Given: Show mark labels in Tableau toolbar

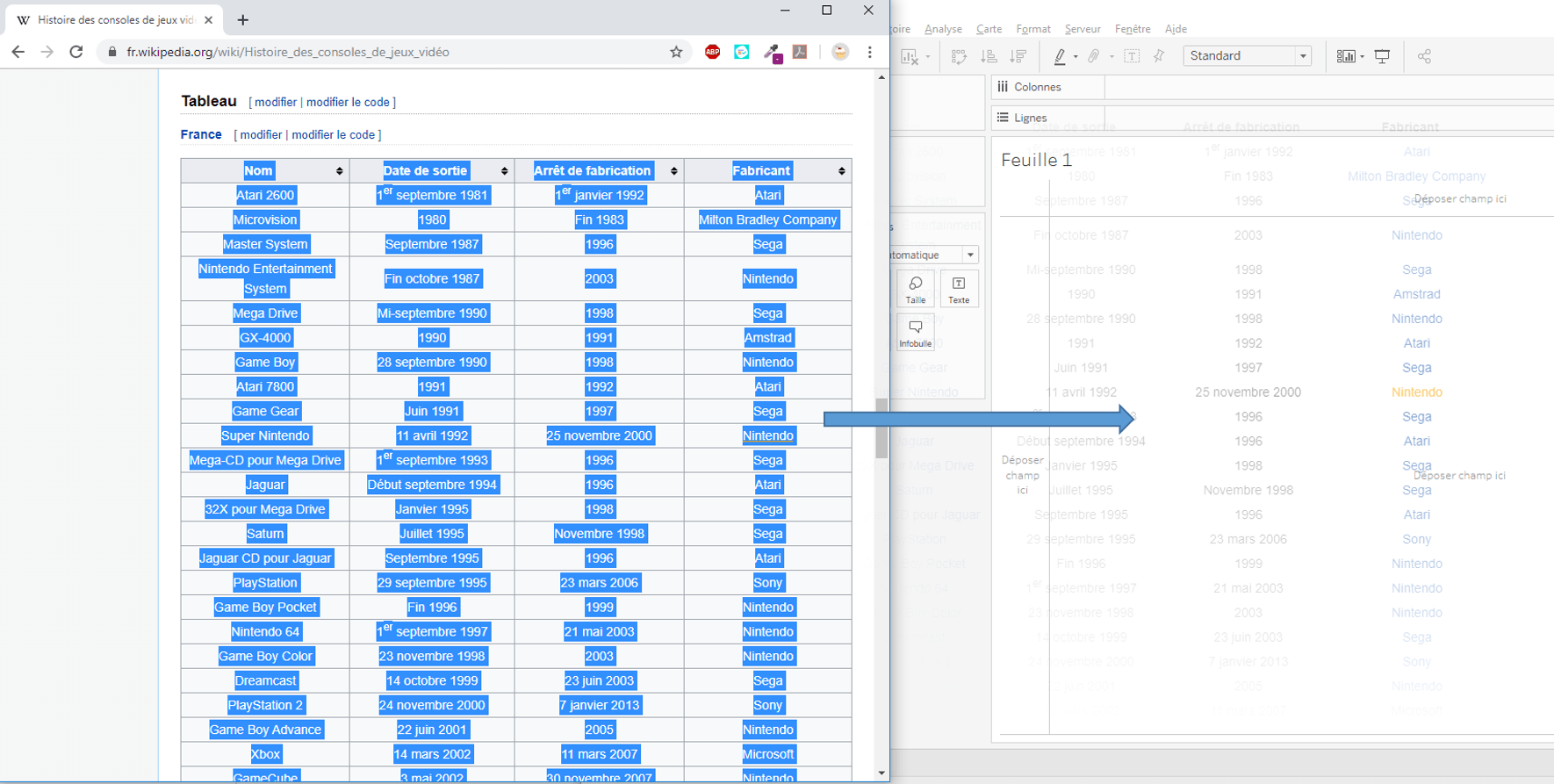Looking at the screenshot, I should [x=1132, y=56].
